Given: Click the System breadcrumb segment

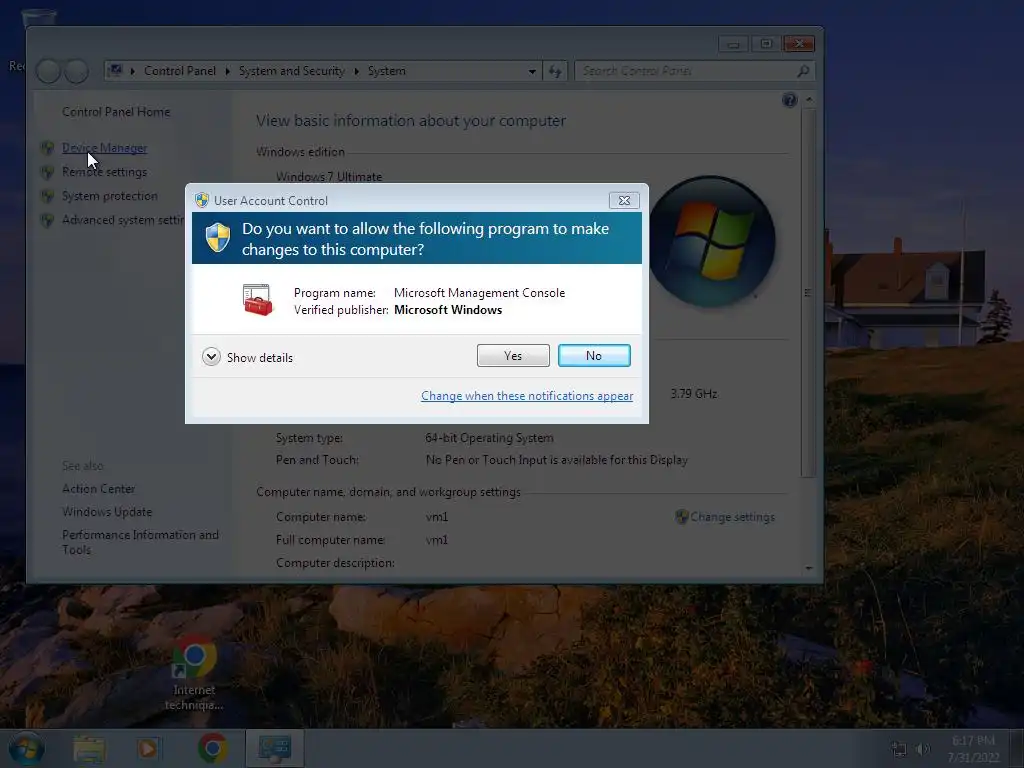Looking at the screenshot, I should (387, 71).
